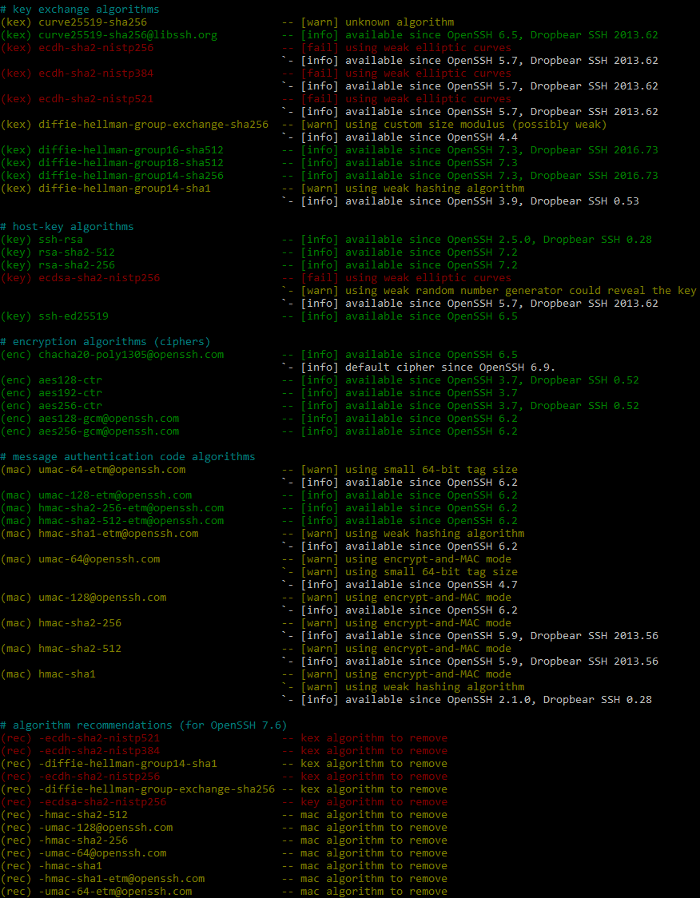The height and width of the screenshot is (898, 700).
Task: Click recommendation '-umac-64-etm@openssh.com'
Action: click(115, 891)
